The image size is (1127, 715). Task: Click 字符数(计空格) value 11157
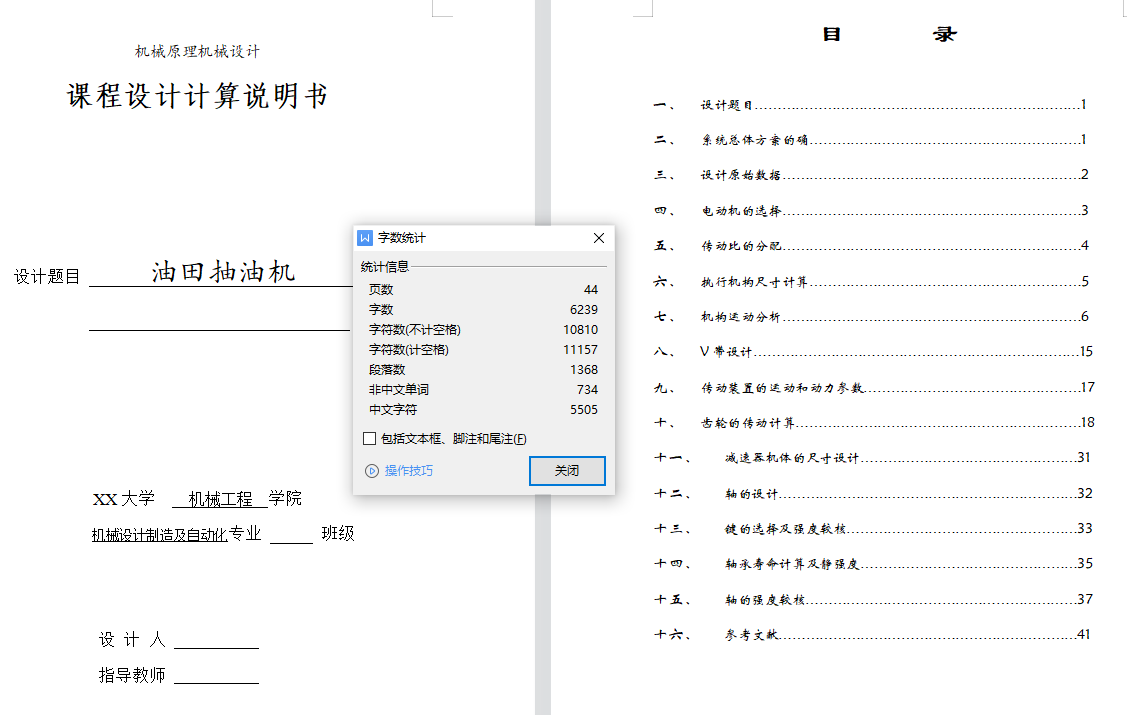point(581,350)
